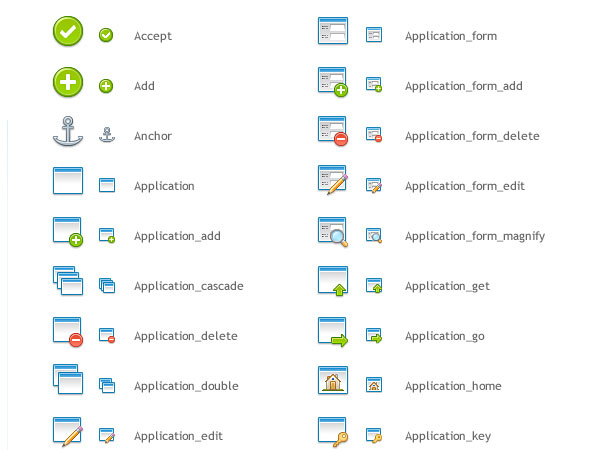
Task: Click the small Application_form_add icon
Action: (374, 84)
